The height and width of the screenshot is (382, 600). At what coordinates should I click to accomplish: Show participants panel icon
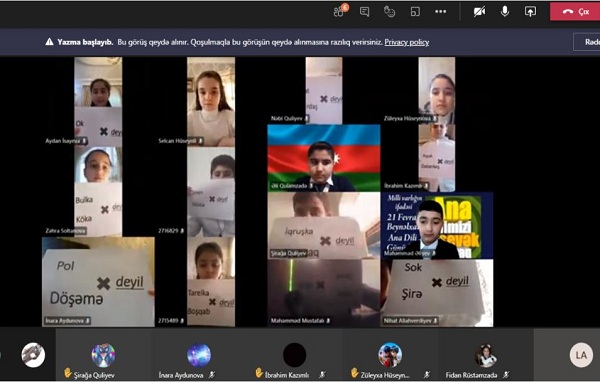point(339,11)
